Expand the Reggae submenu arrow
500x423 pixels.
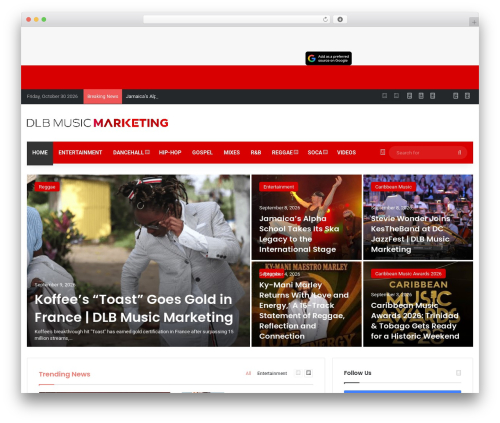tap(296, 152)
